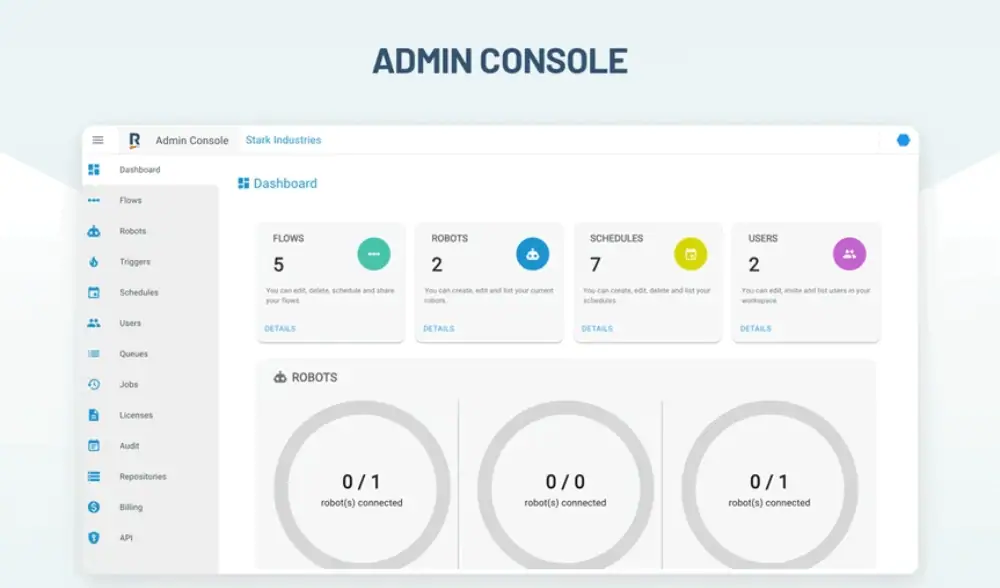Go to the Licenses menu item
This screenshot has width=1000, height=588.
point(135,415)
